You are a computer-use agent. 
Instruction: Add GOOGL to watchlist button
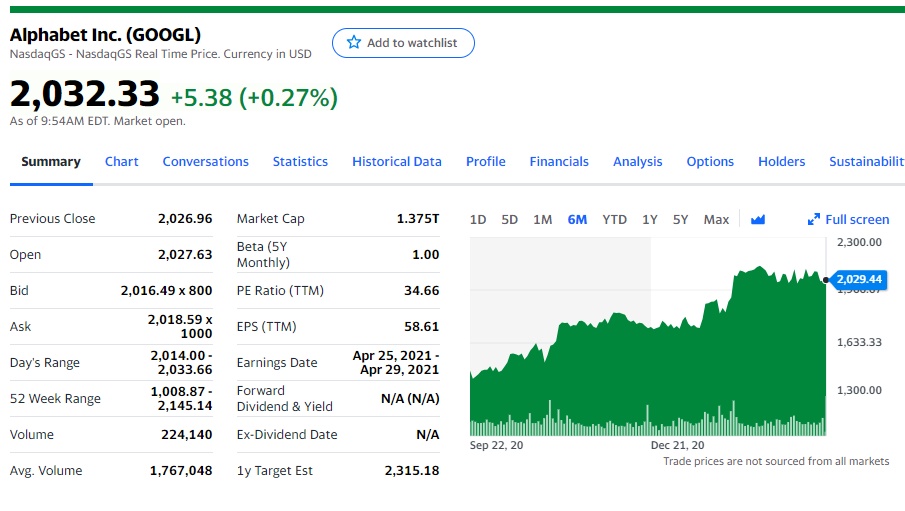click(x=403, y=43)
